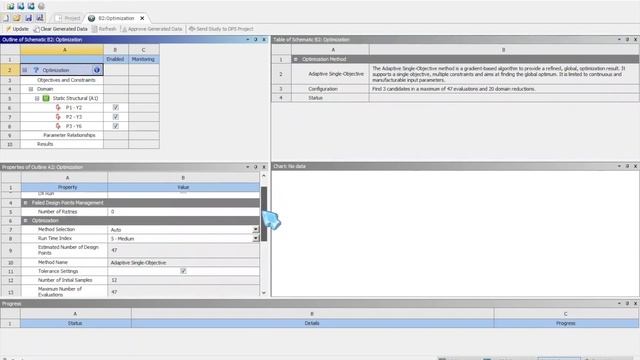Open the Method Selection dropdown
The image size is (640, 360).
click(256, 229)
